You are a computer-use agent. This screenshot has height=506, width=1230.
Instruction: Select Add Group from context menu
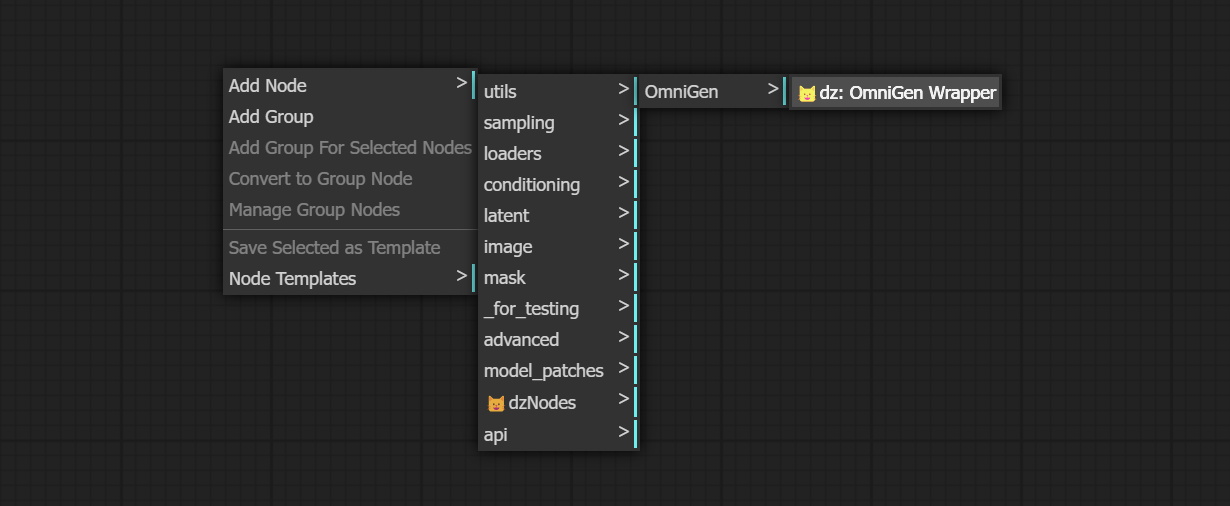pos(350,117)
